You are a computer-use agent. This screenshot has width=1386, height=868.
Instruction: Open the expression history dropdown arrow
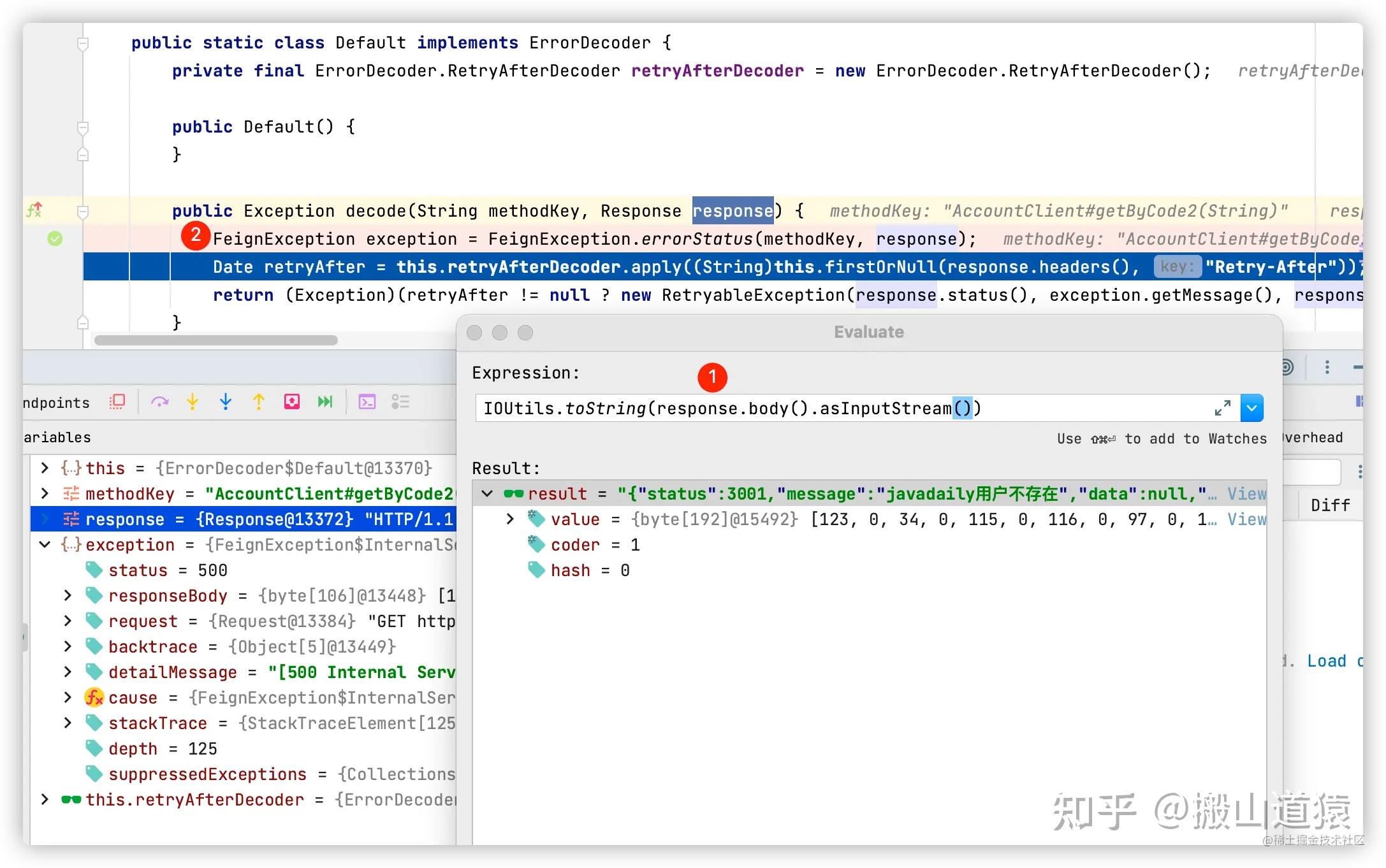[1252, 409]
